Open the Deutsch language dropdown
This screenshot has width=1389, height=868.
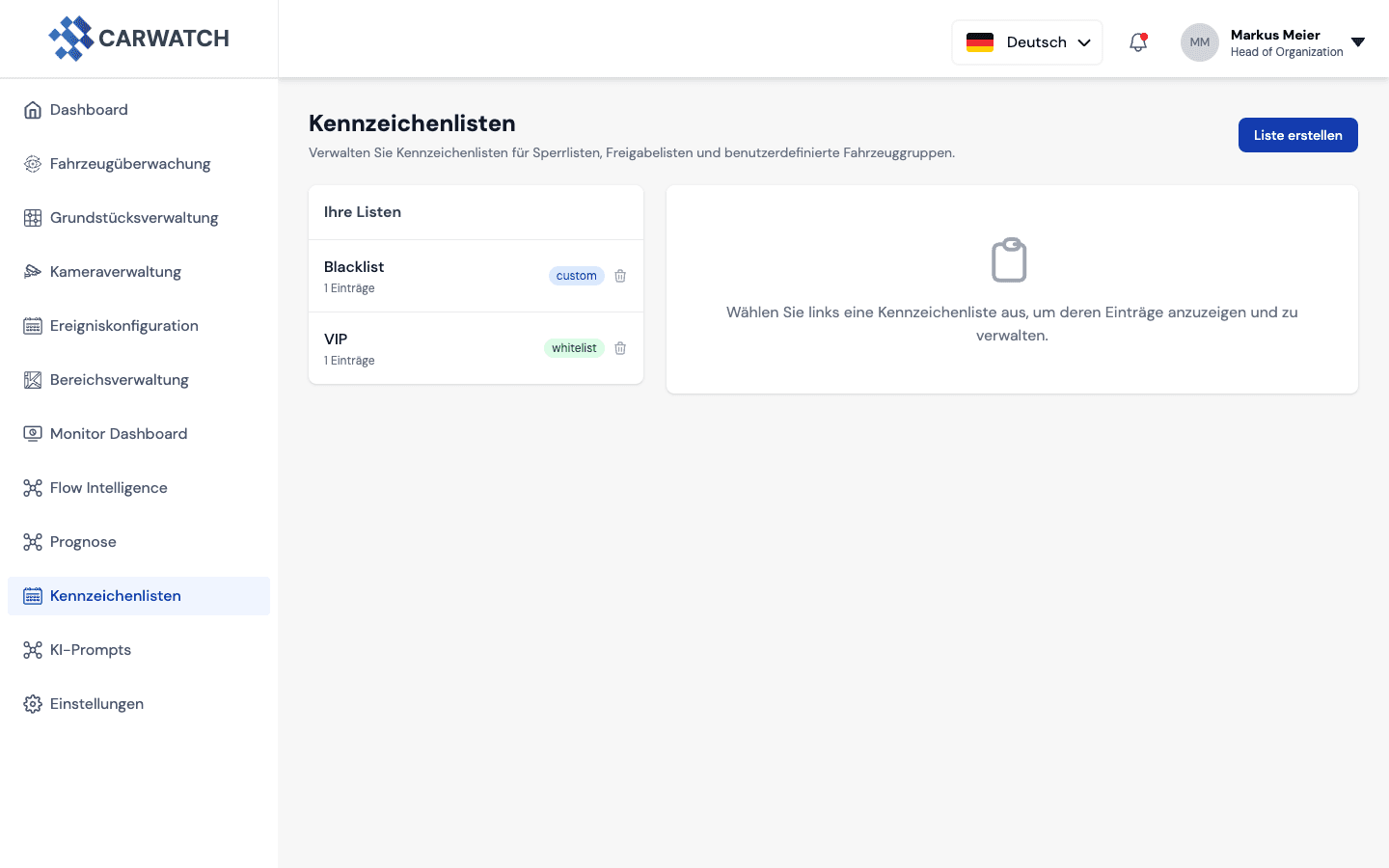click(1027, 42)
